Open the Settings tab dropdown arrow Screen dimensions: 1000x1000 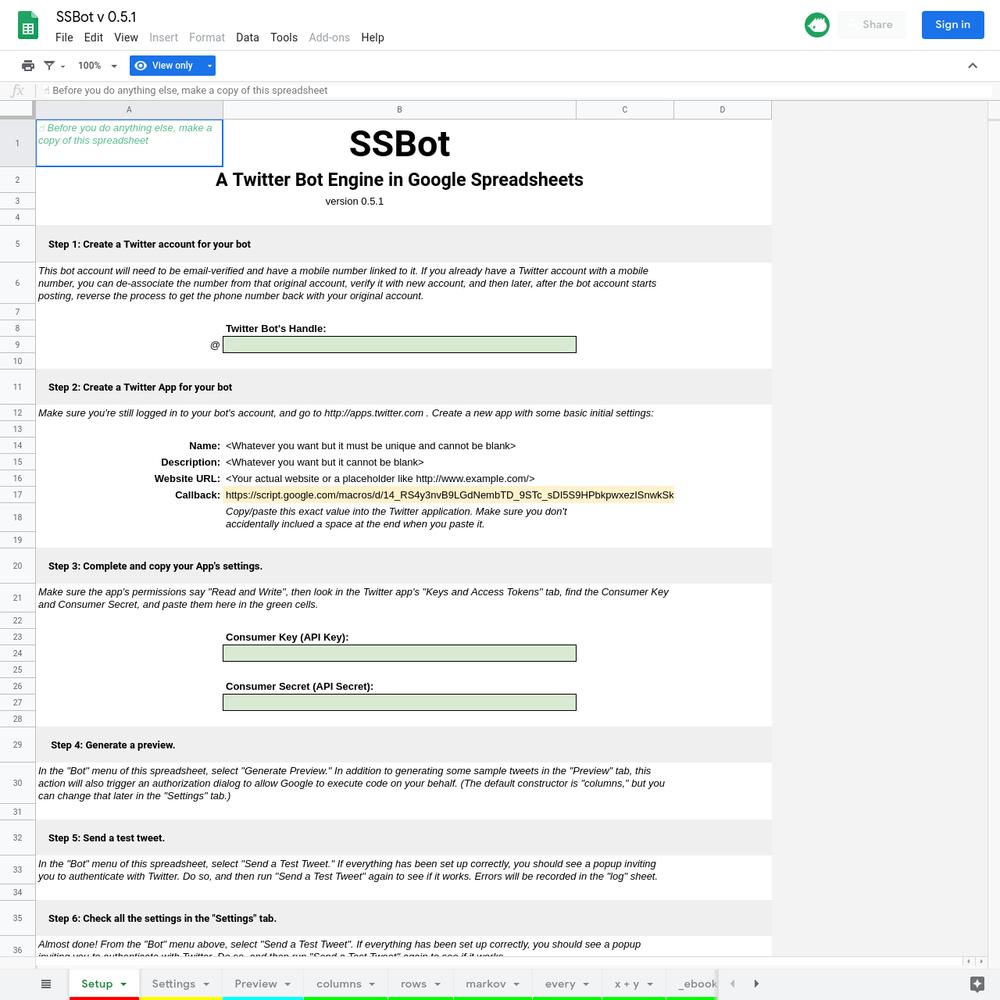click(207, 984)
